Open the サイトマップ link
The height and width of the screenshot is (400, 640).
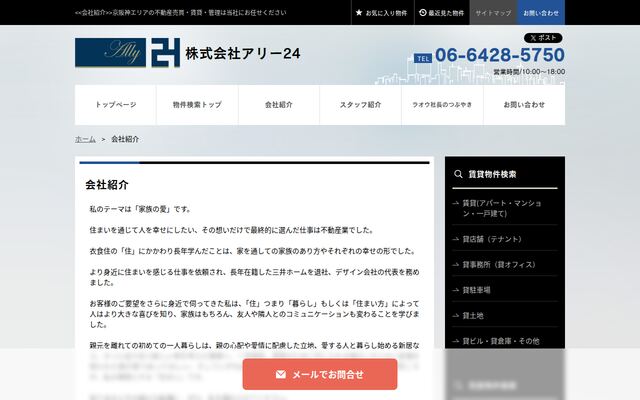[x=493, y=13]
